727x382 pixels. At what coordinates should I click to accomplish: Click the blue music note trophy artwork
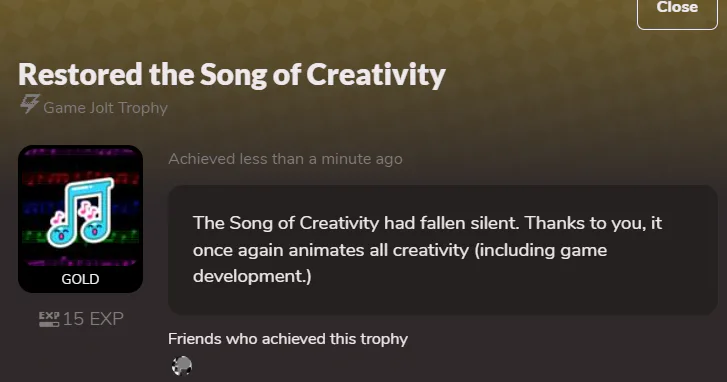[82, 212]
